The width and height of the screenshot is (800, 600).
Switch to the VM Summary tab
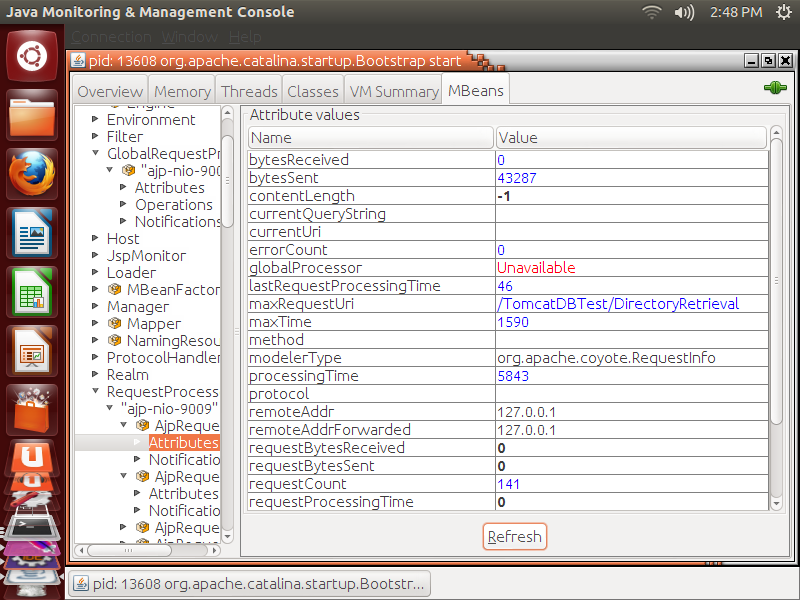[x=394, y=91]
